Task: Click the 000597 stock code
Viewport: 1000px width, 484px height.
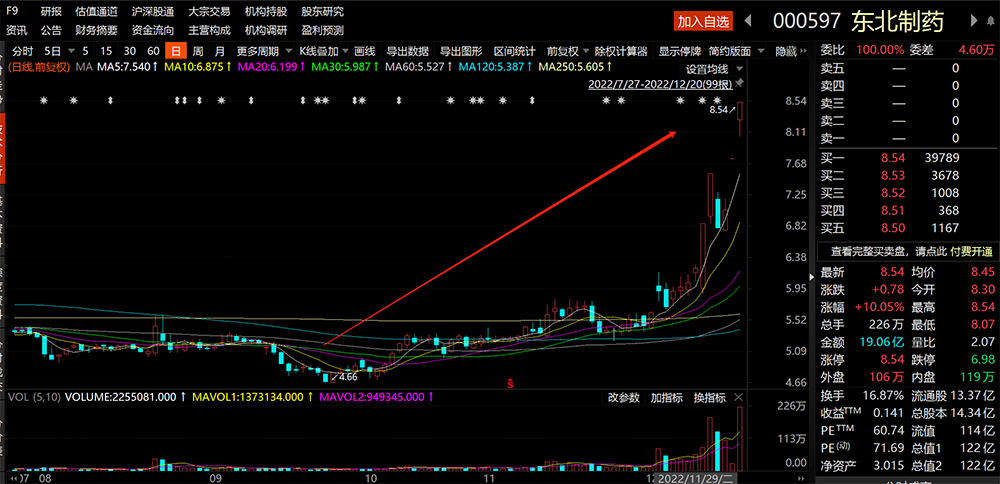Action: (807, 21)
